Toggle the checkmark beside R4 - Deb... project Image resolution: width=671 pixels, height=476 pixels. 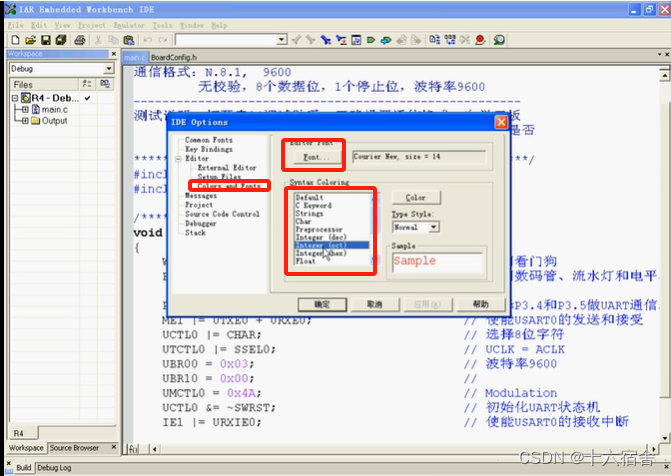(88, 98)
